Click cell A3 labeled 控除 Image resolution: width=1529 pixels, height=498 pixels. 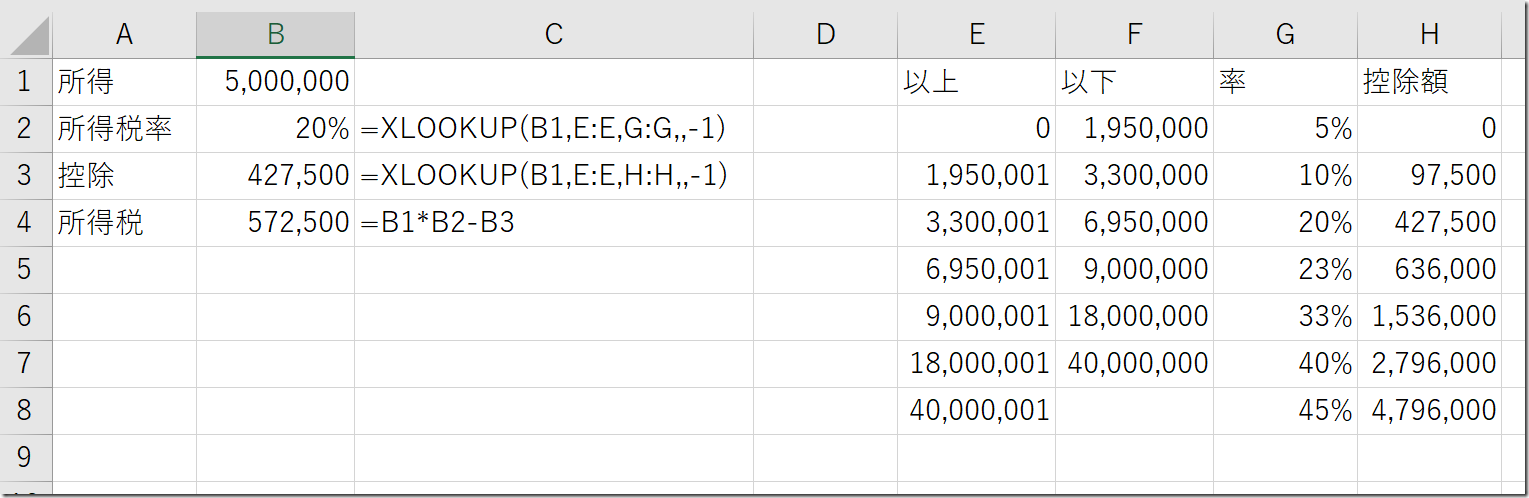(124, 176)
